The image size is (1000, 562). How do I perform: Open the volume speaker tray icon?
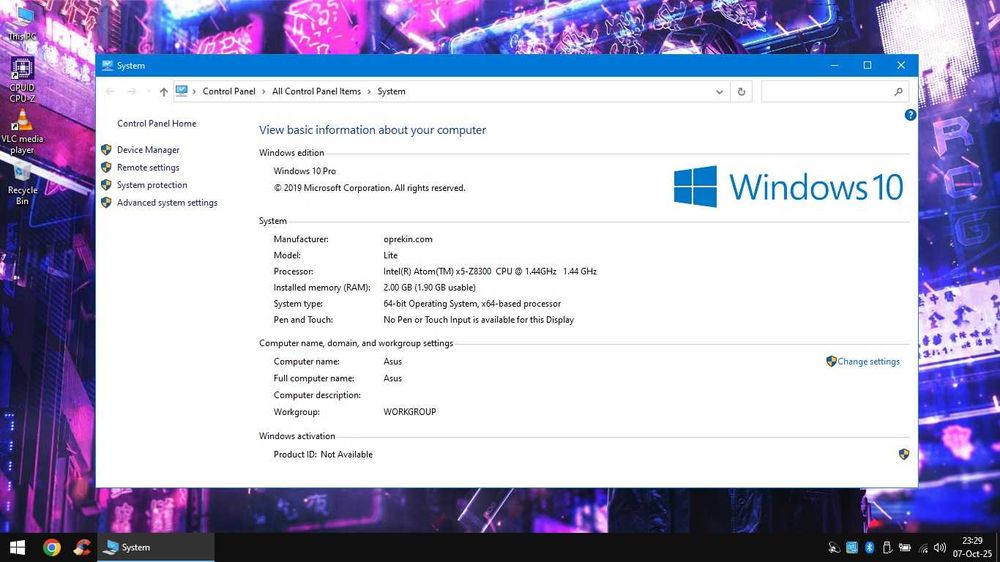(x=939, y=547)
